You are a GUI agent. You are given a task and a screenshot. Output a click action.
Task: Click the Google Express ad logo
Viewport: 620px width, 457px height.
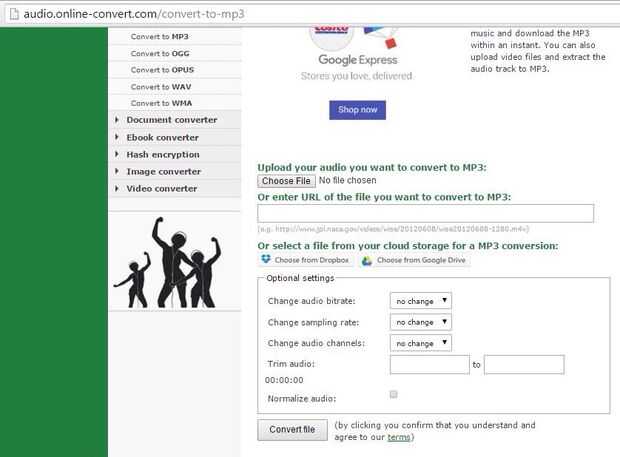click(x=357, y=60)
